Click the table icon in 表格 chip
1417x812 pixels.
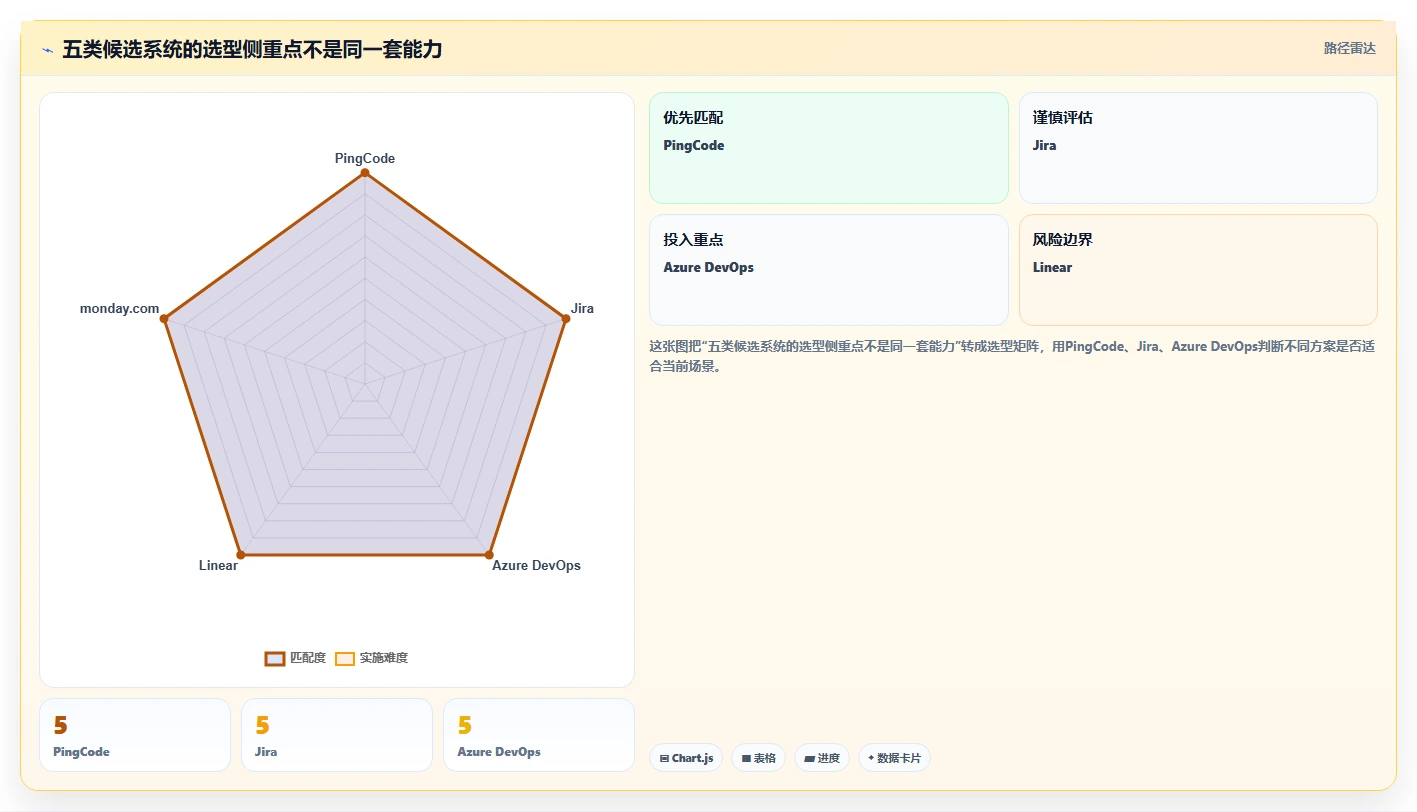[x=746, y=758]
